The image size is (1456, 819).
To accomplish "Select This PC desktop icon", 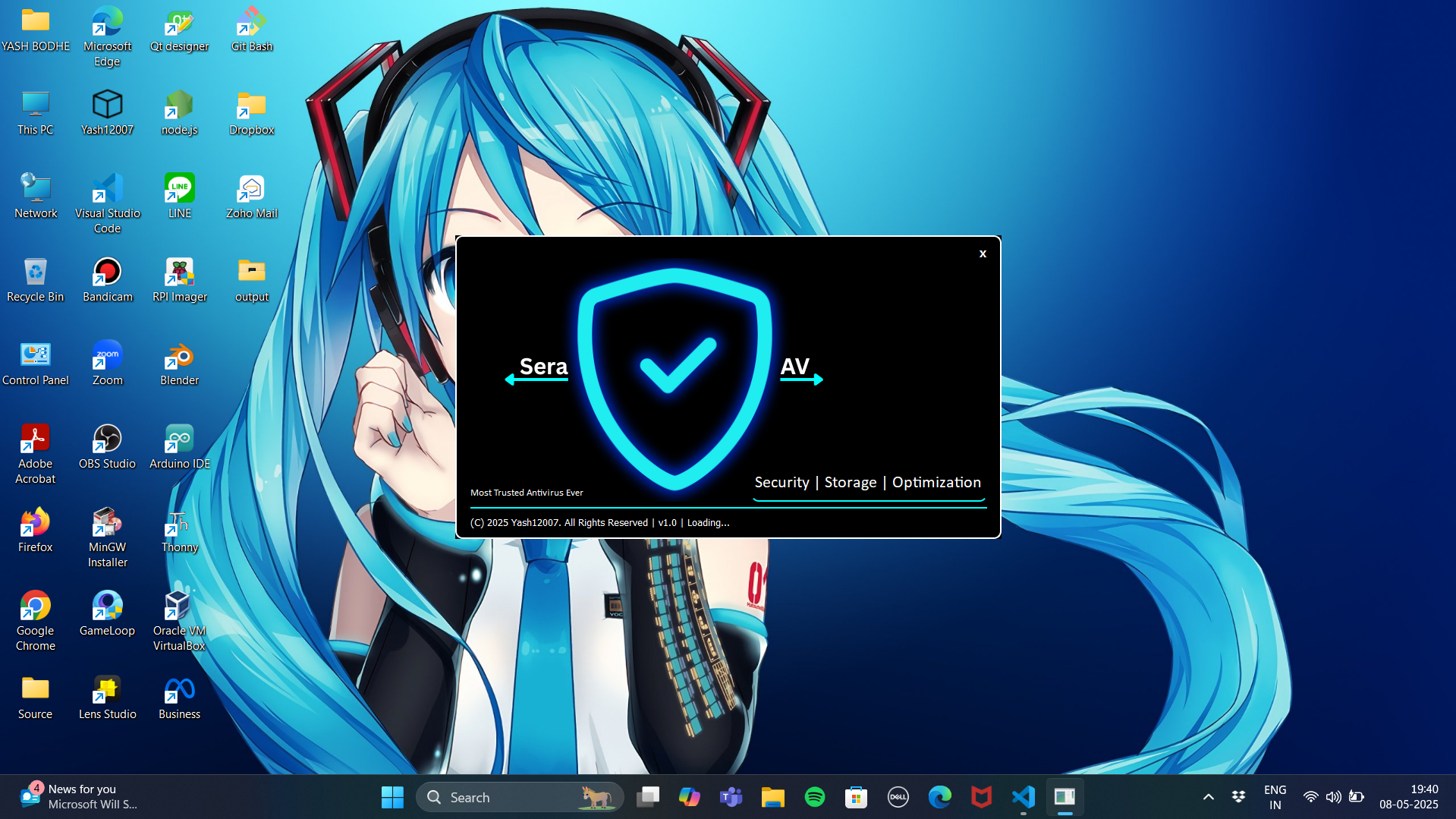I will (35, 114).
